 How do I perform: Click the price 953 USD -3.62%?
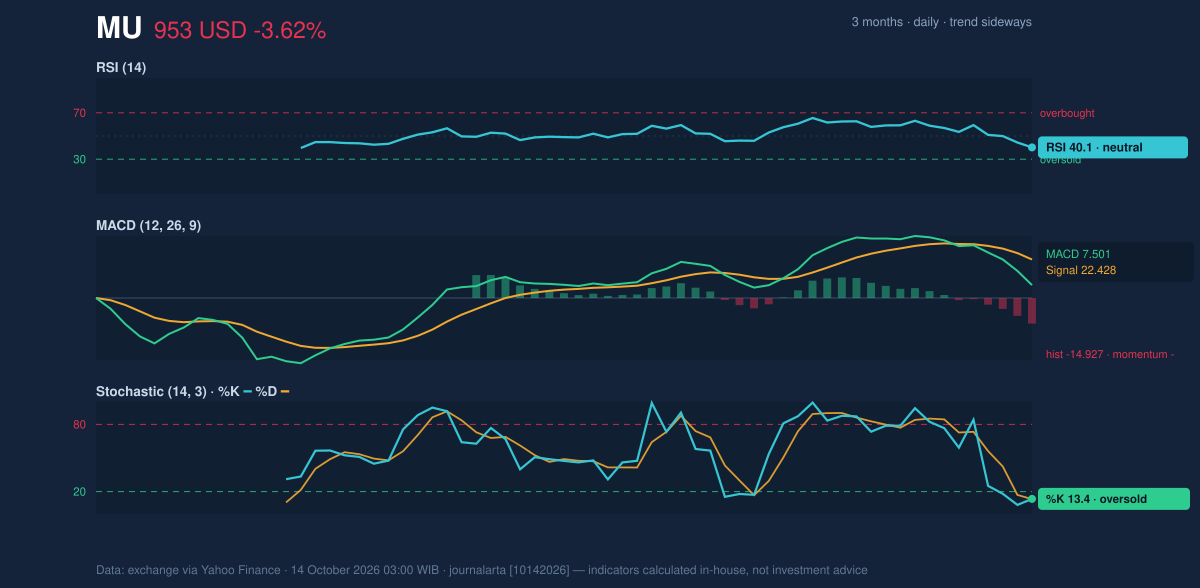click(240, 31)
